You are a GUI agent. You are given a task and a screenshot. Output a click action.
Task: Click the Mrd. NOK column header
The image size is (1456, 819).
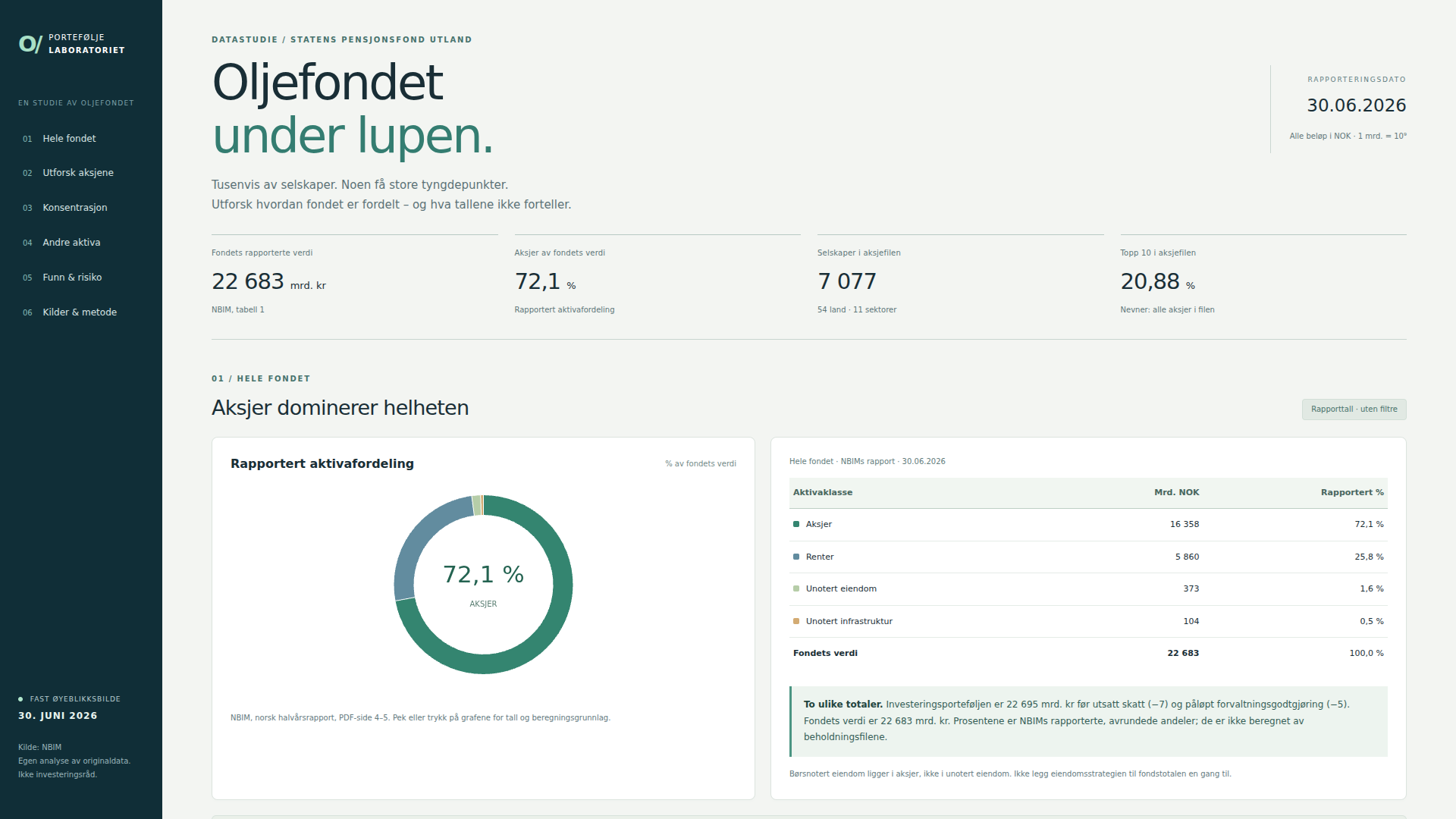click(1176, 492)
